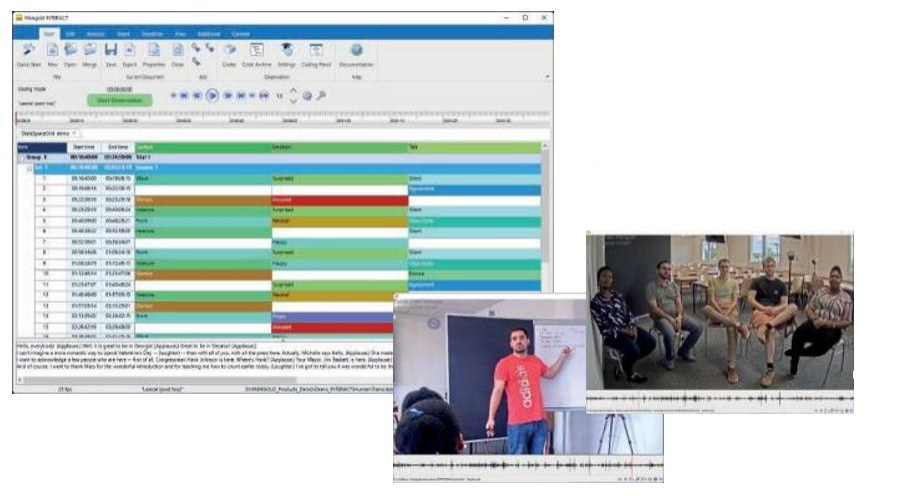Collapse the ribbon with the corner arrow

(x=547, y=76)
